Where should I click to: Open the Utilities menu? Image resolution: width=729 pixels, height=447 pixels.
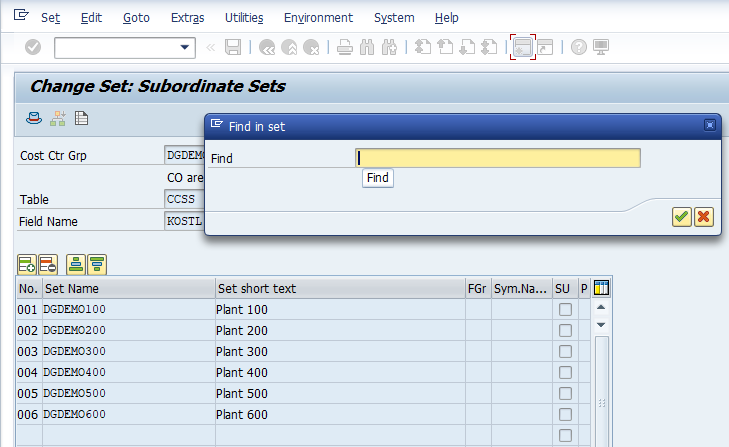(244, 18)
